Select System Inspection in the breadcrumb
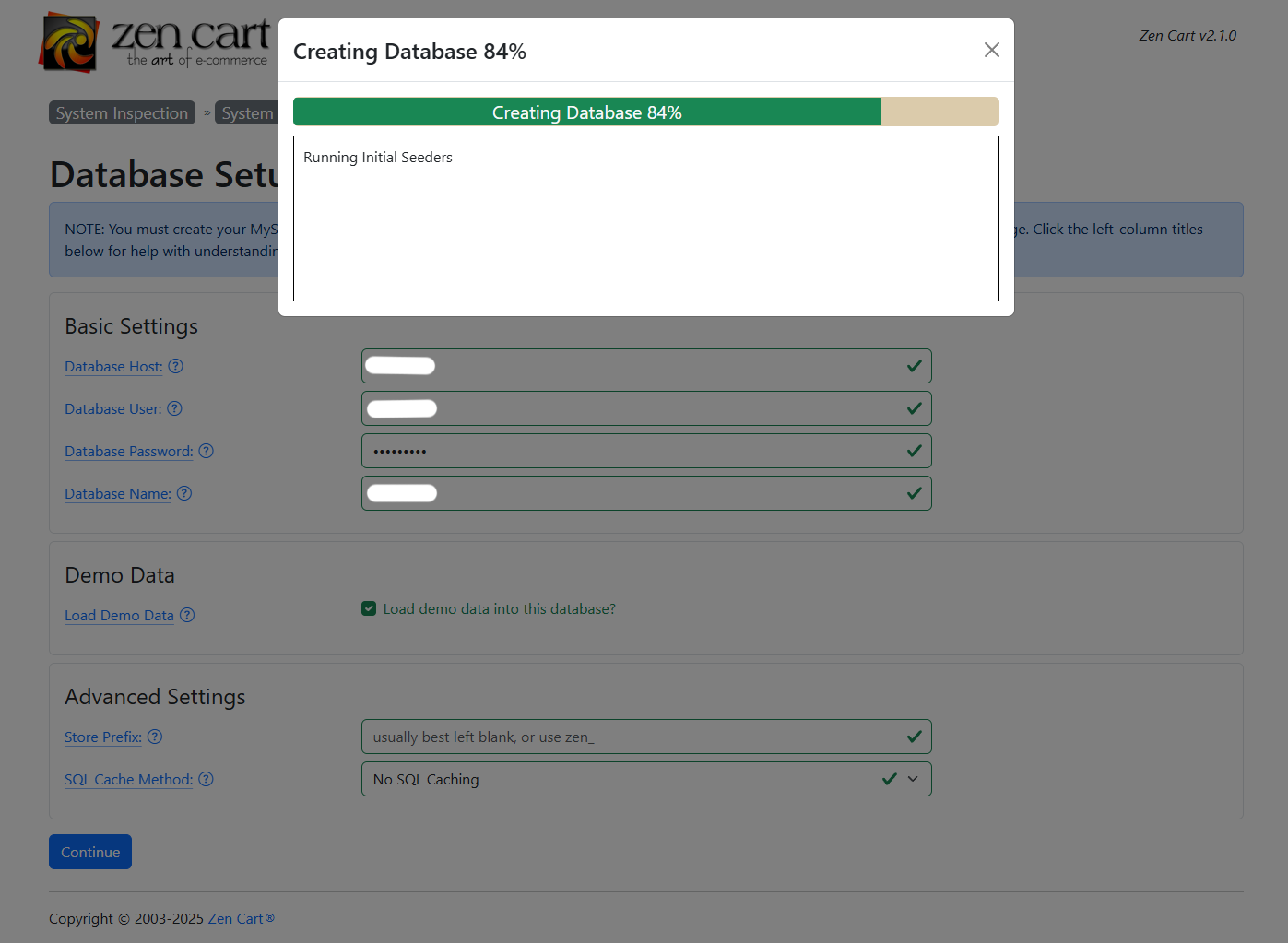1288x943 pixels. tap(121, 112)
